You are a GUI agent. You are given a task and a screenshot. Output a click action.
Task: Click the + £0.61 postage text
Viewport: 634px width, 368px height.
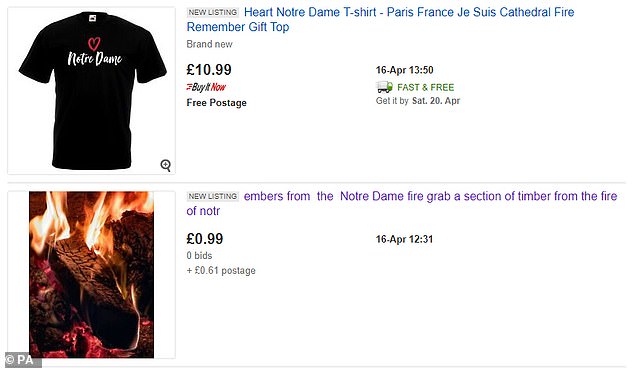tap(221, 270)
